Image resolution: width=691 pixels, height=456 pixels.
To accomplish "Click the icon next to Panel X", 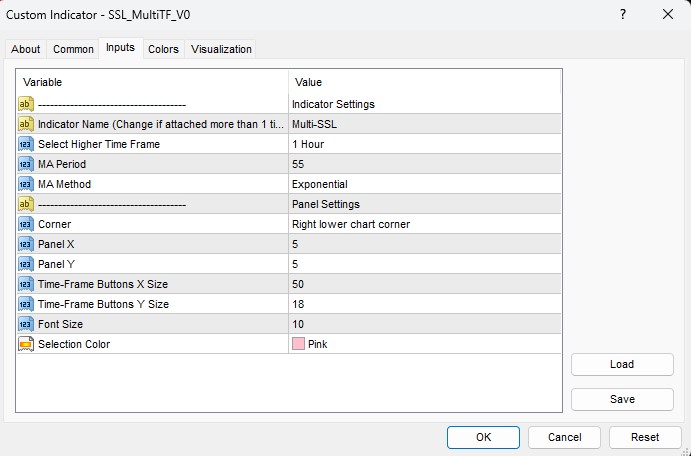I will [x=26, y=244].
